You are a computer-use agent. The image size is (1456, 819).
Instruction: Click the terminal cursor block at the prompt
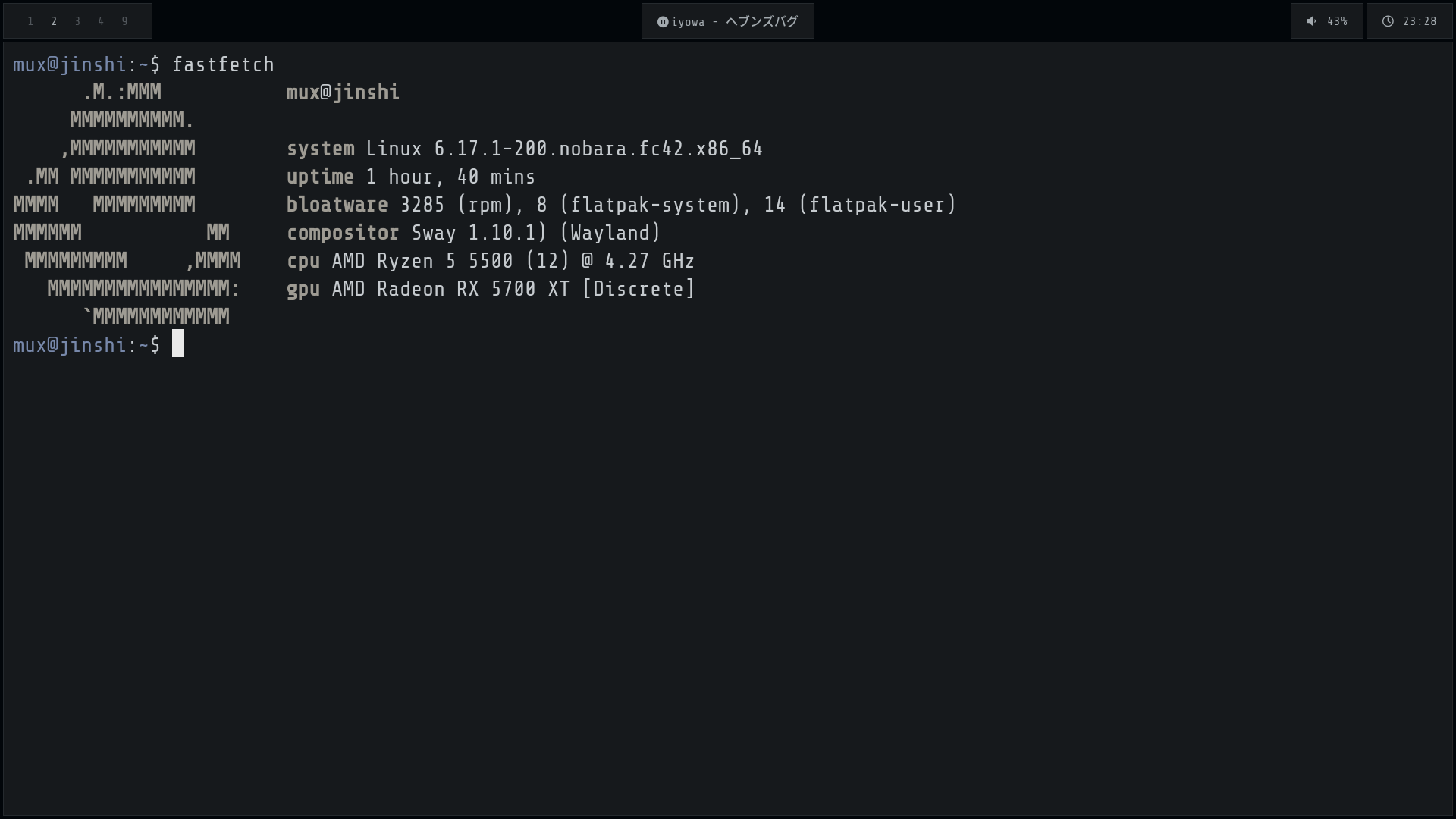[x=177, y=344]
